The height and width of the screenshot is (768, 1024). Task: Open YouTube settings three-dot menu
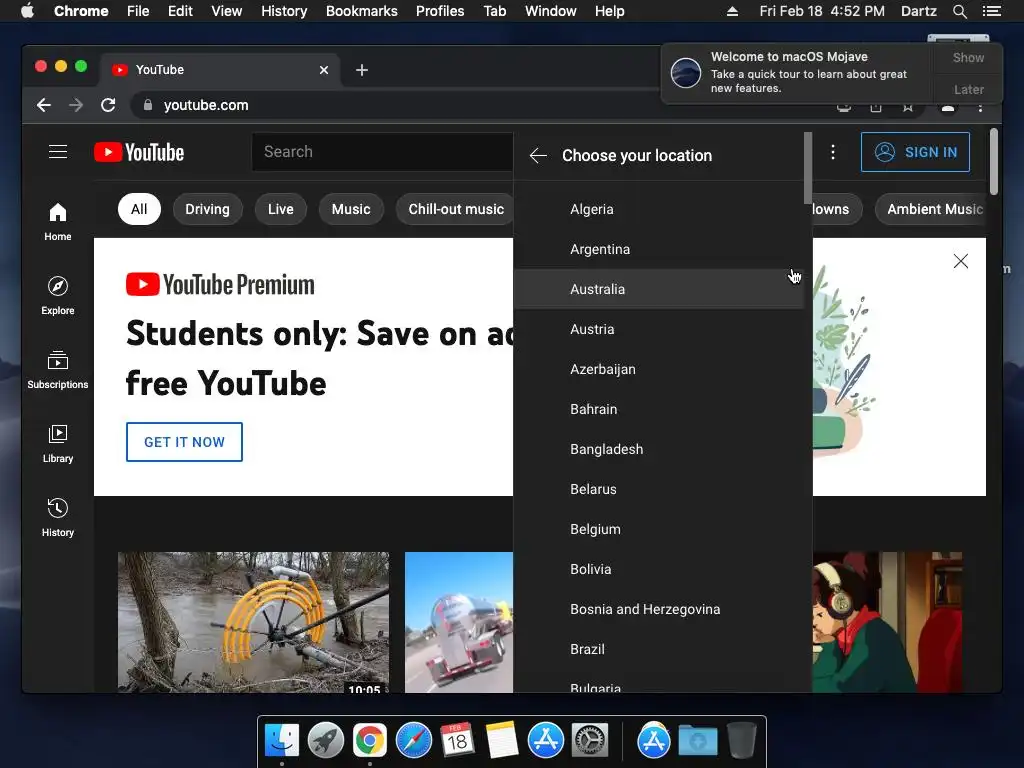pyautogui.click(x=833, y=152)
